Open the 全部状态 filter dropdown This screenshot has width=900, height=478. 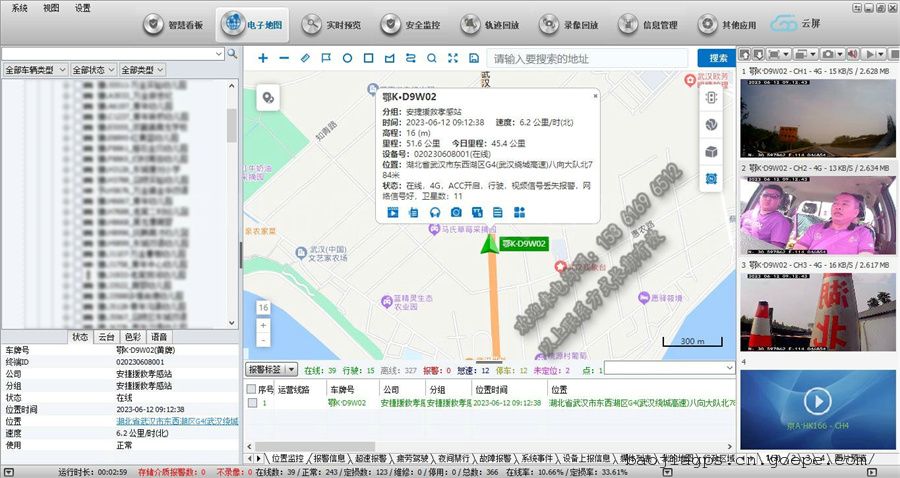(x=93, y=71)
